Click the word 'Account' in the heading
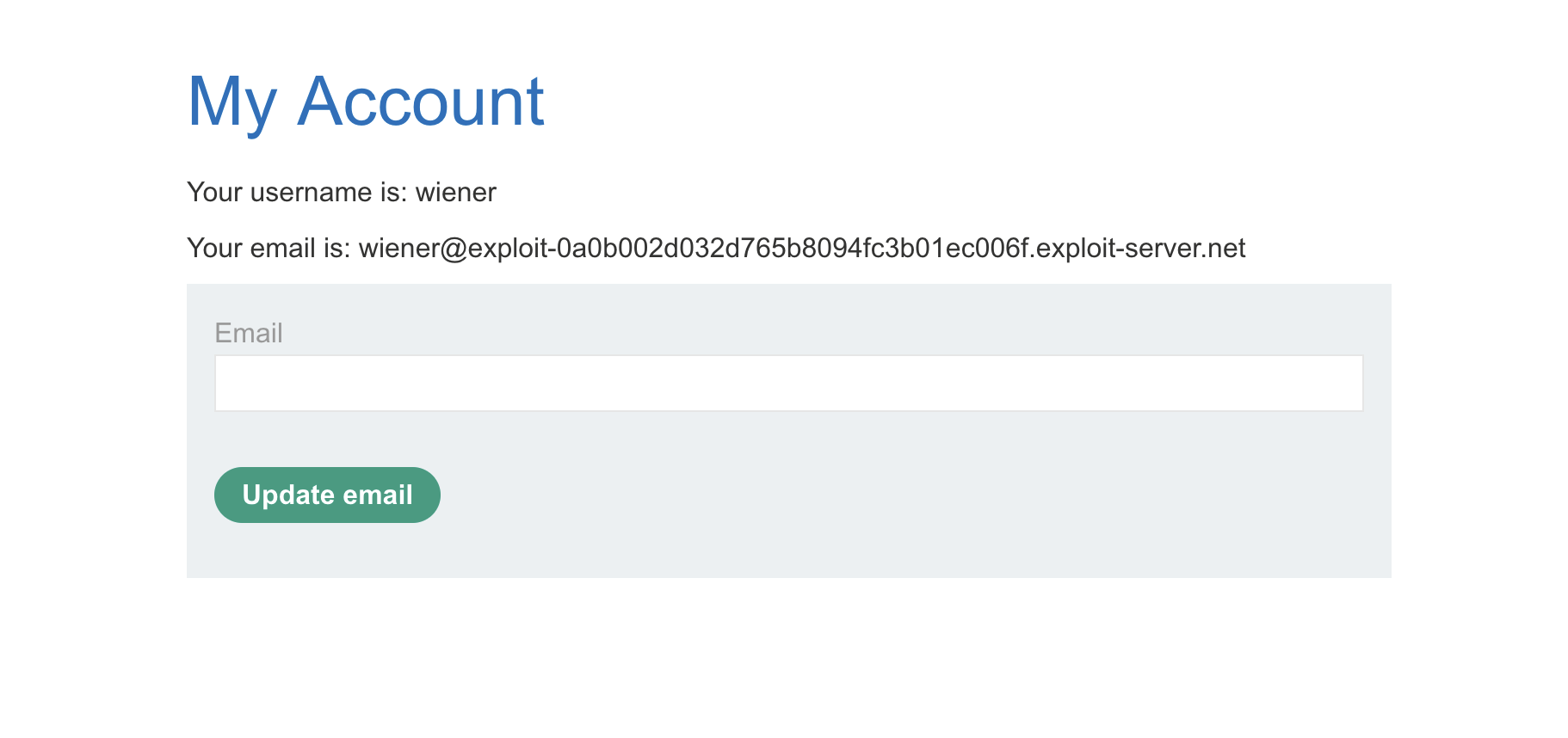The height and width of the screenshot is (738, 1568). (x=421, y=101)
